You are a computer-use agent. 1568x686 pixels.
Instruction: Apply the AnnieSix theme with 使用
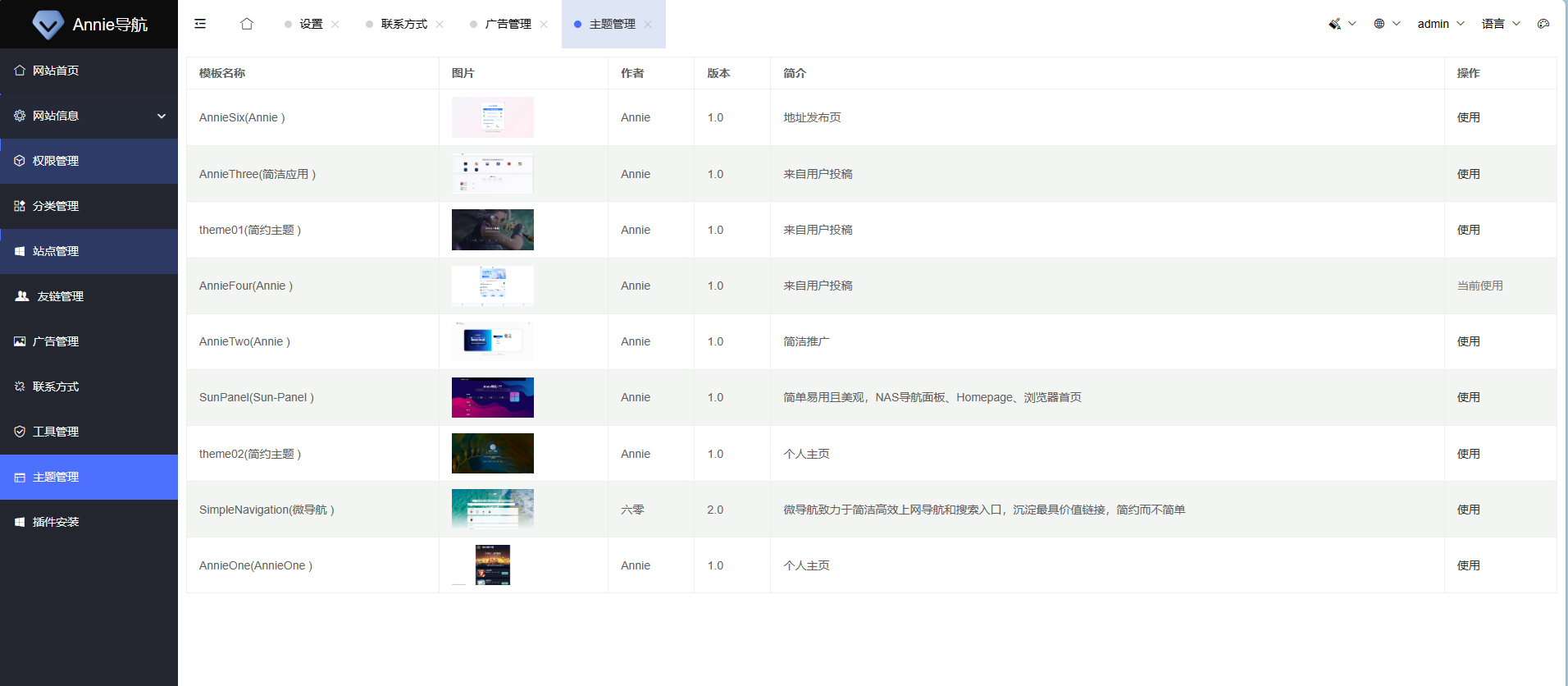1468,117
